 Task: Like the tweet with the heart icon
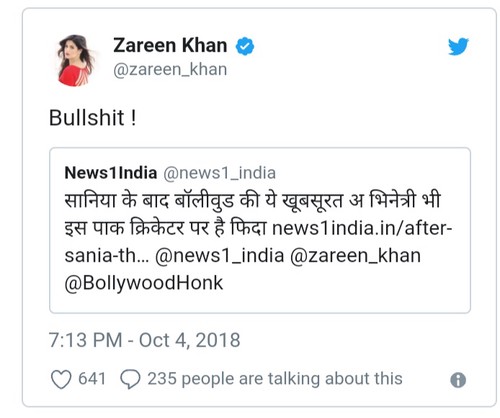pos(61,379)
